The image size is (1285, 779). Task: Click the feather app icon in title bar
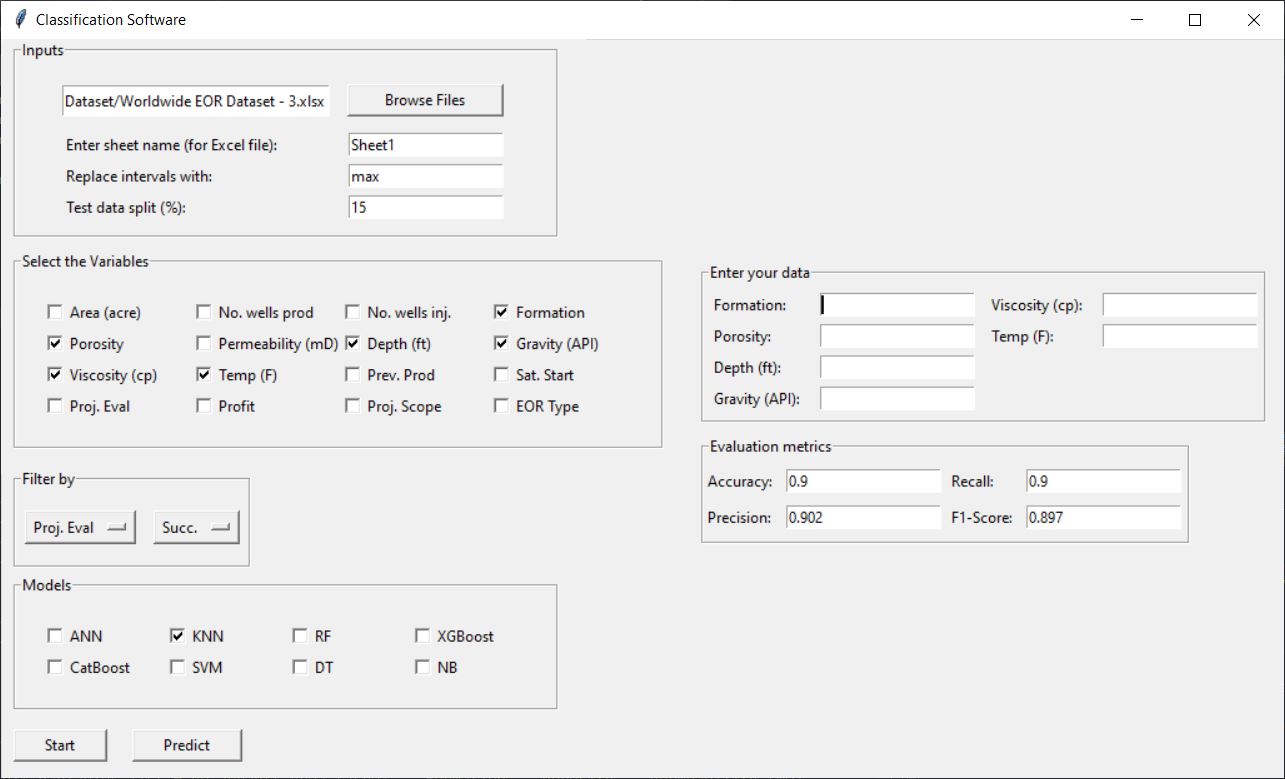[x=20, y=20]
